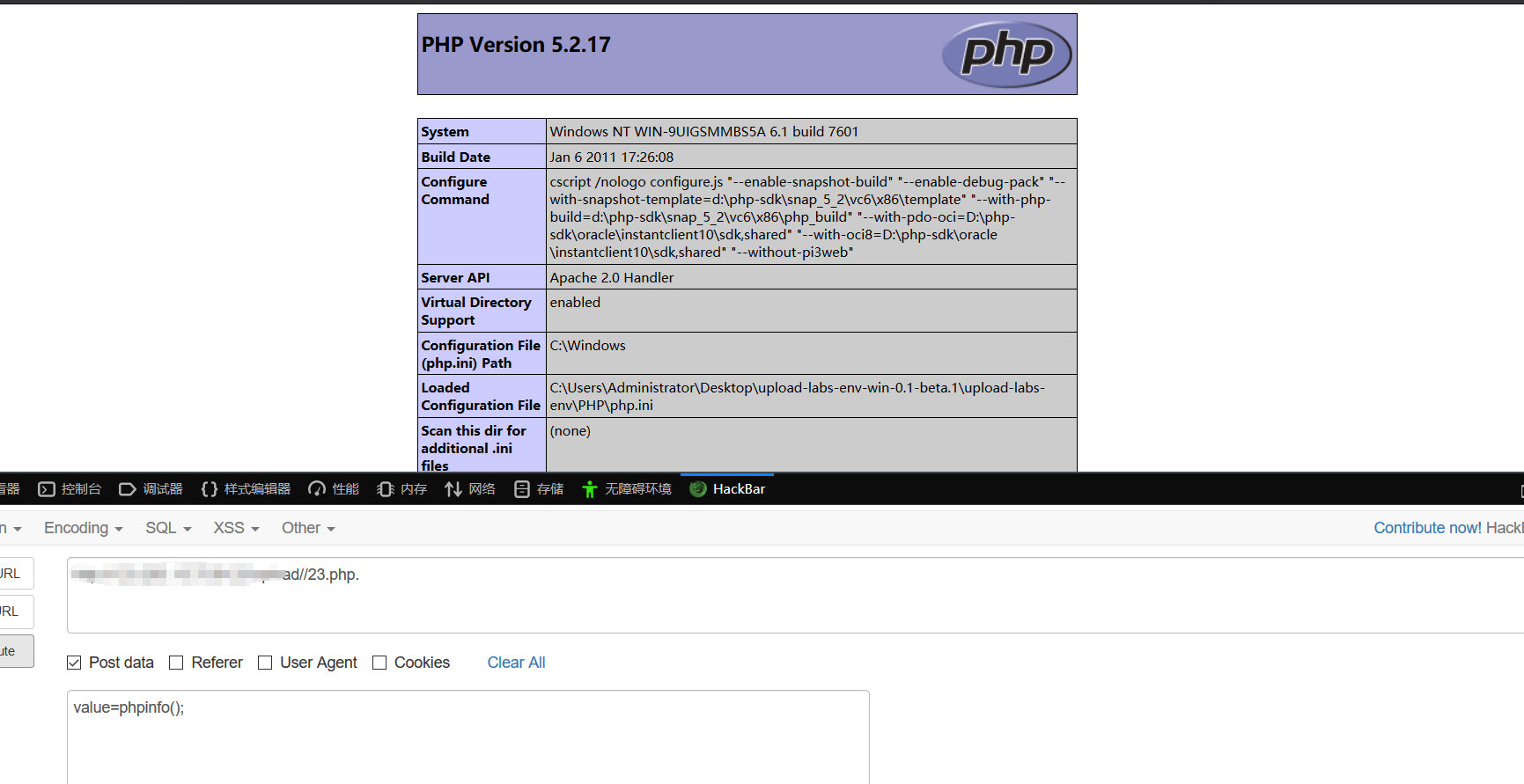Expand the XSS dropdown menu
Screen dimensions: 1524x784
click(237, 528)
